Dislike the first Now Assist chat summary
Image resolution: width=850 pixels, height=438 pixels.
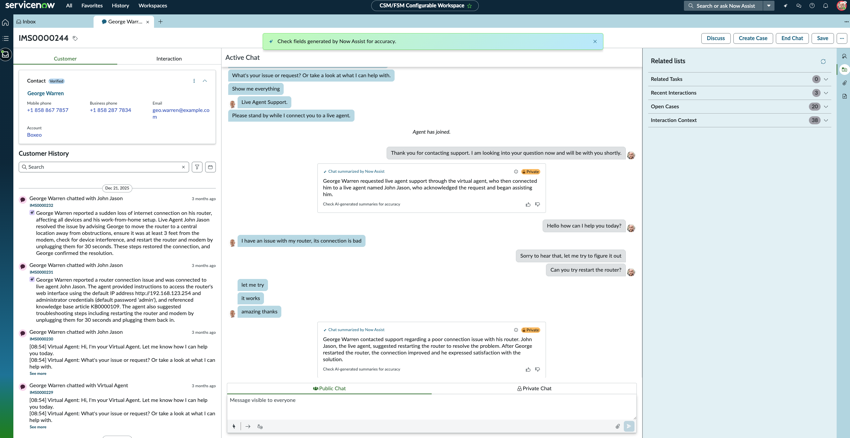click(x=537, y=204)
